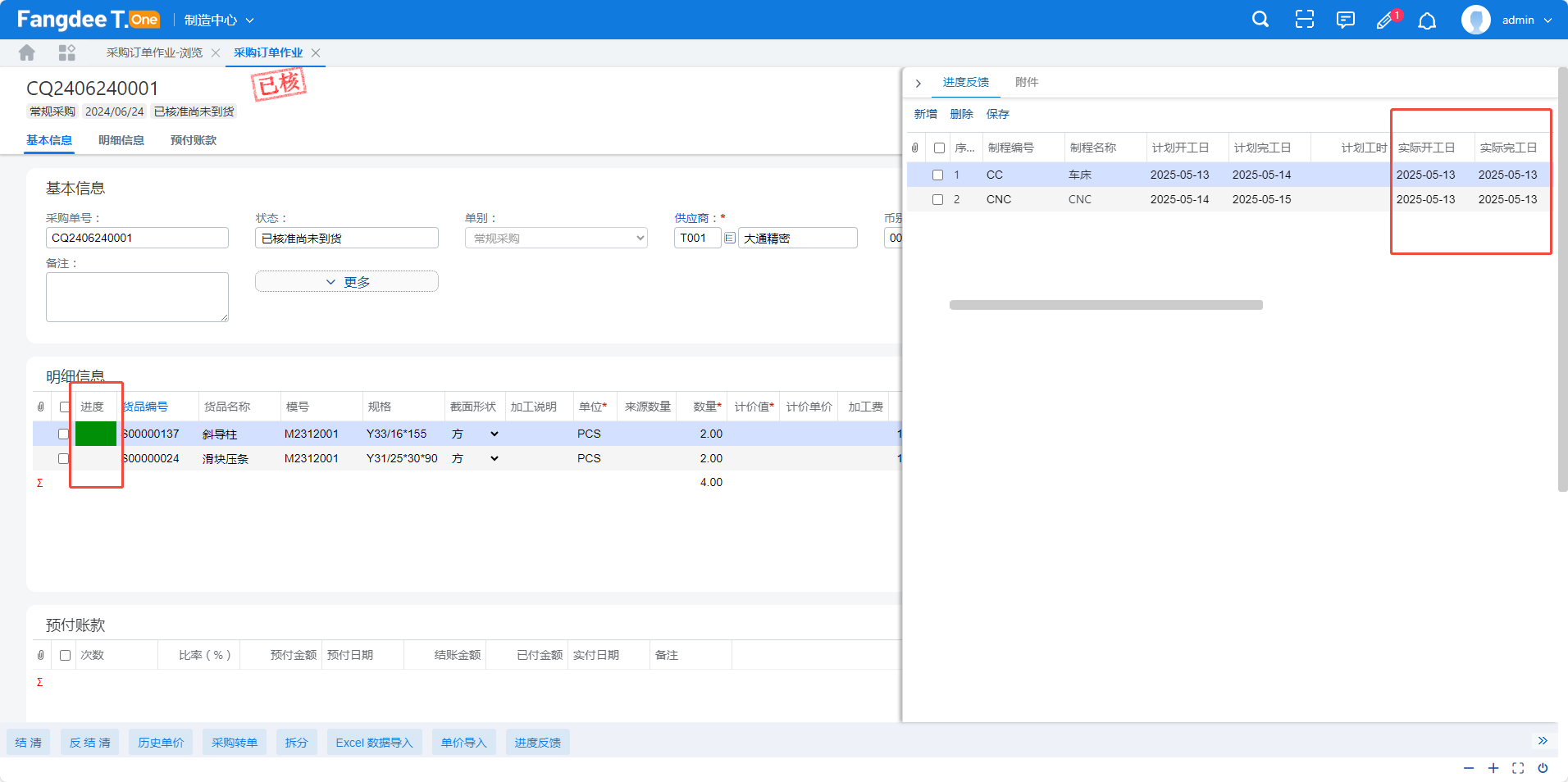This screenshot has width=1568, height=782.
Task: Click the 拆分 button
Action: pyautogui.click(x=297, y=743)
